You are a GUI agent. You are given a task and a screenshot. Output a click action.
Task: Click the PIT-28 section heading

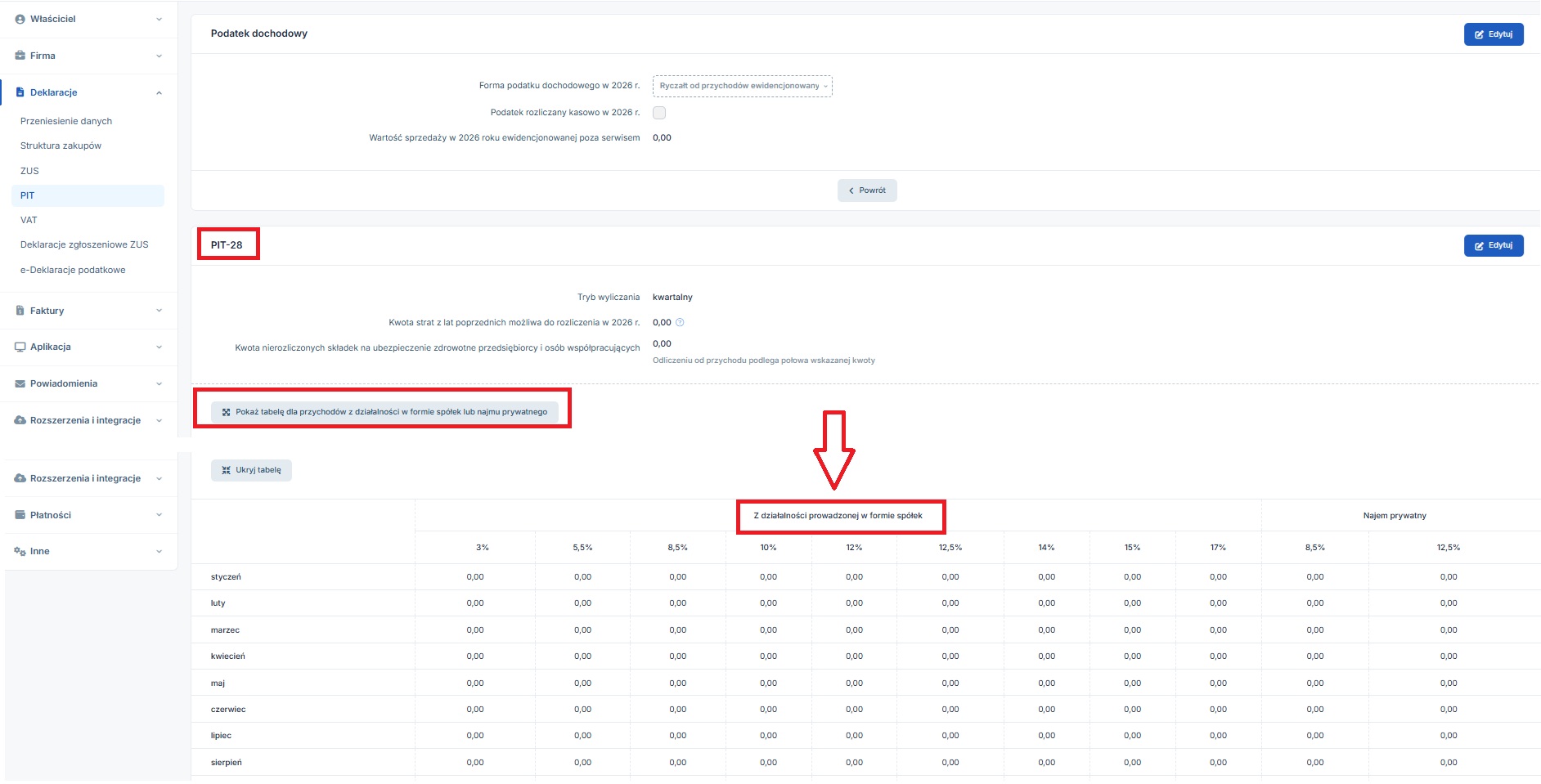pos(227,244)
